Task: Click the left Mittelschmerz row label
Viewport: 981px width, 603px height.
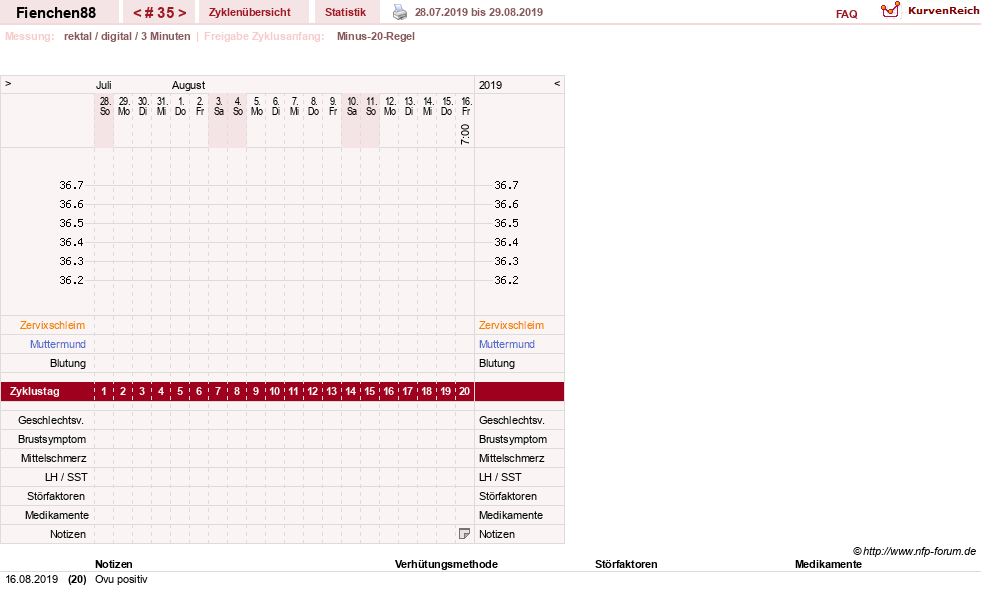Action: (x=54, y=459)
